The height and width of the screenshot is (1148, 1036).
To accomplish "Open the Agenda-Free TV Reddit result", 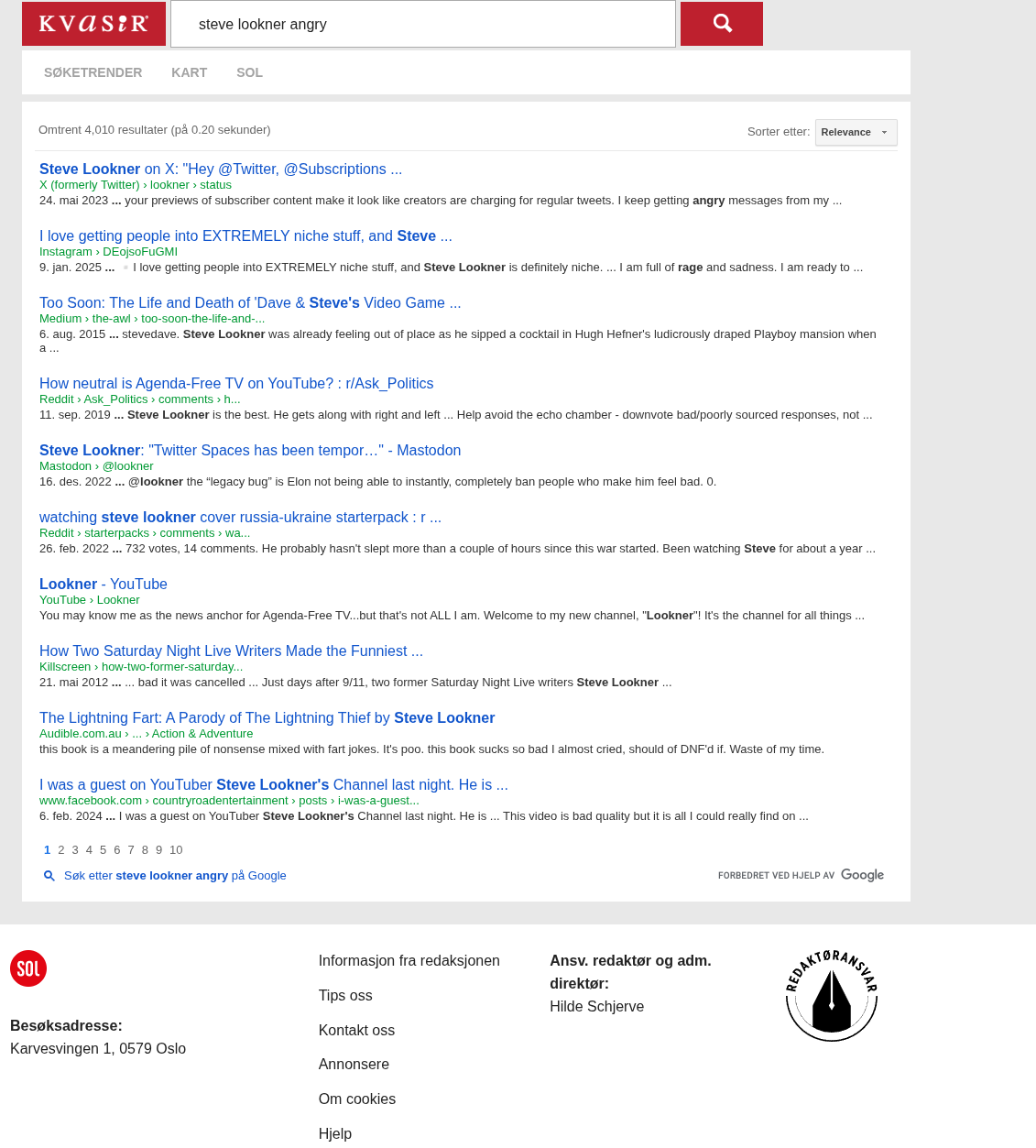I will [236, 383].
